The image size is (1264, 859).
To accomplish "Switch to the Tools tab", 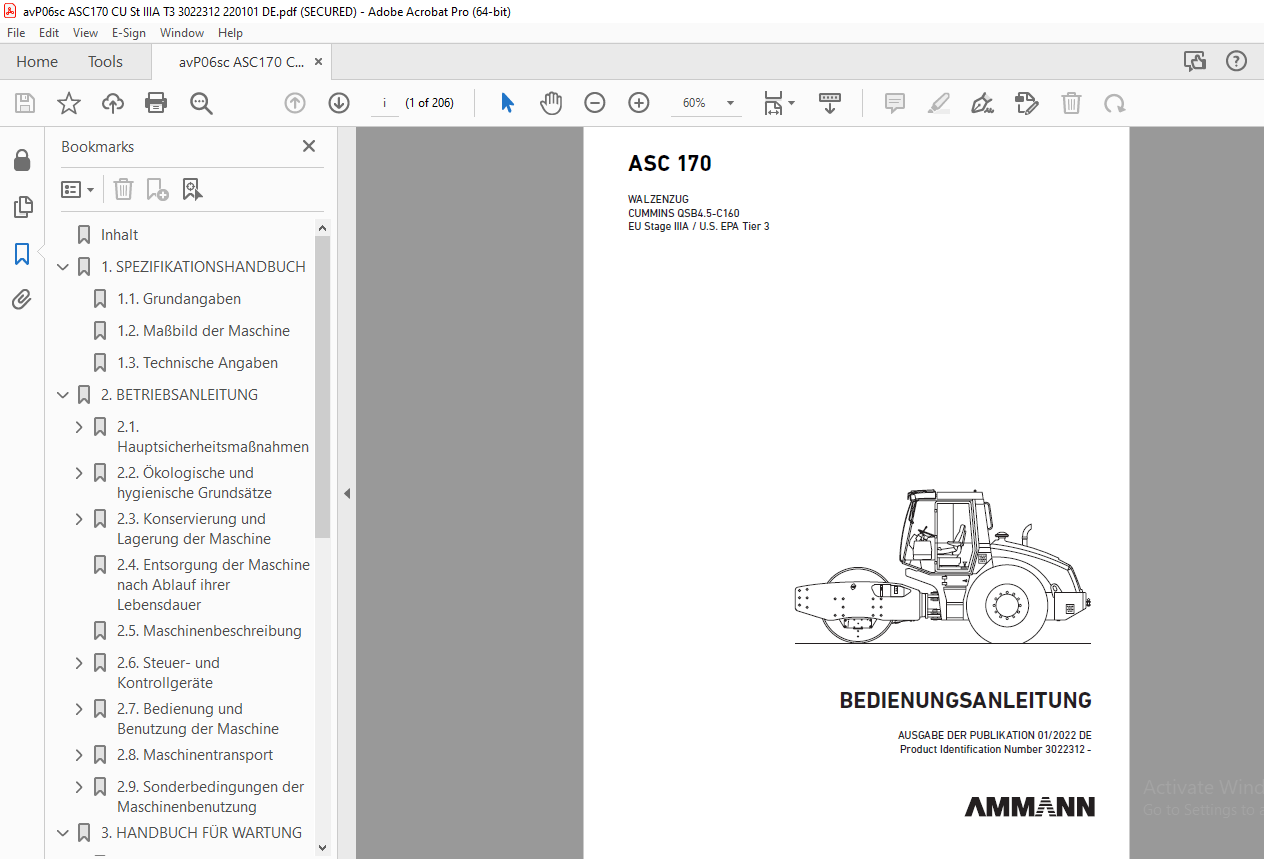I will point(105,61).
